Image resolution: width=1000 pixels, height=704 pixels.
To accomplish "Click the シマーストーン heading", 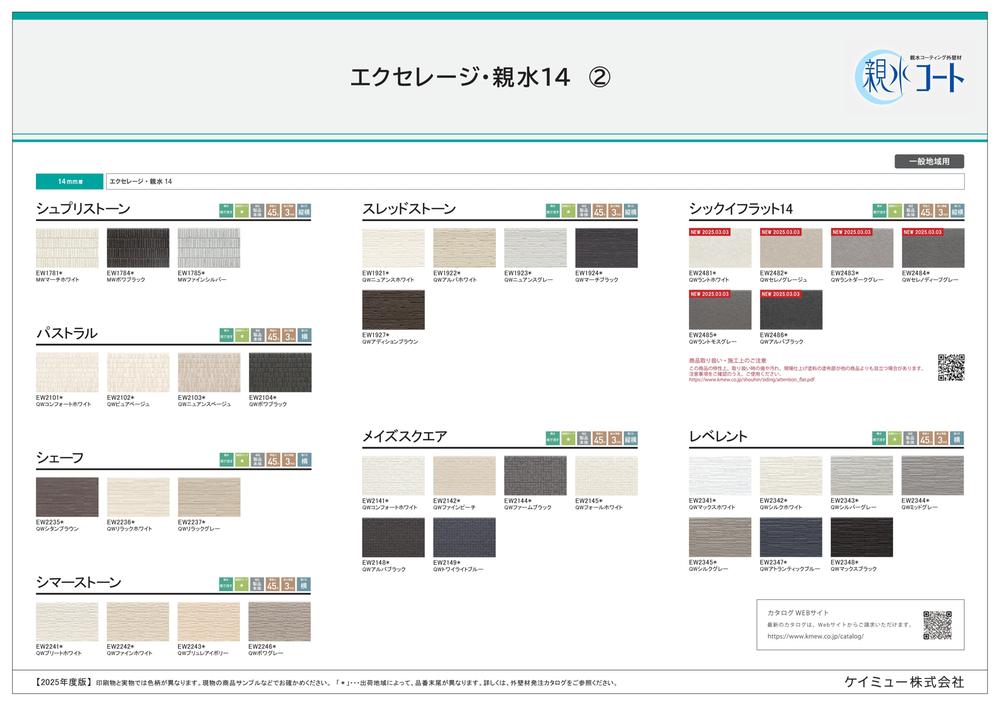I will point(78,582).
